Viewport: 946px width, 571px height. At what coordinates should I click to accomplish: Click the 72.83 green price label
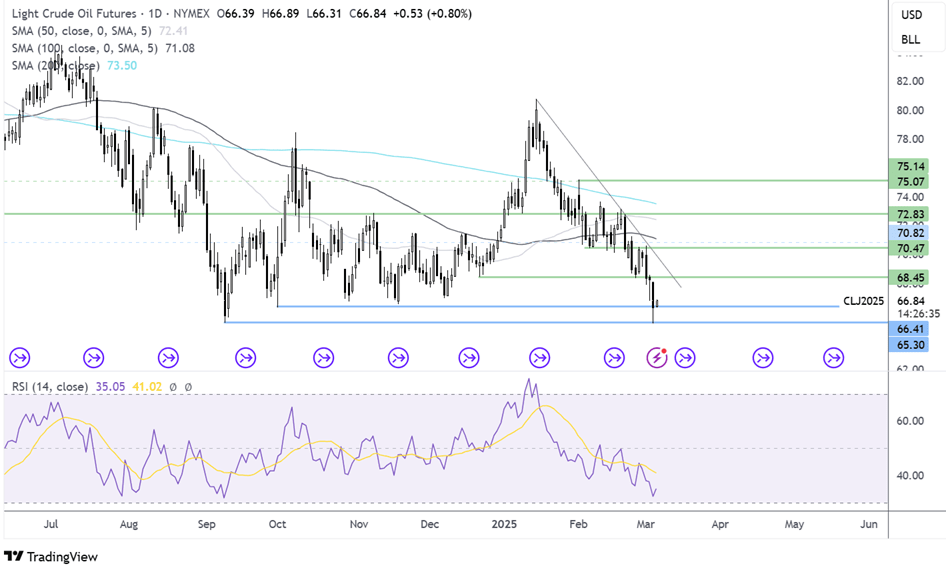910,214
